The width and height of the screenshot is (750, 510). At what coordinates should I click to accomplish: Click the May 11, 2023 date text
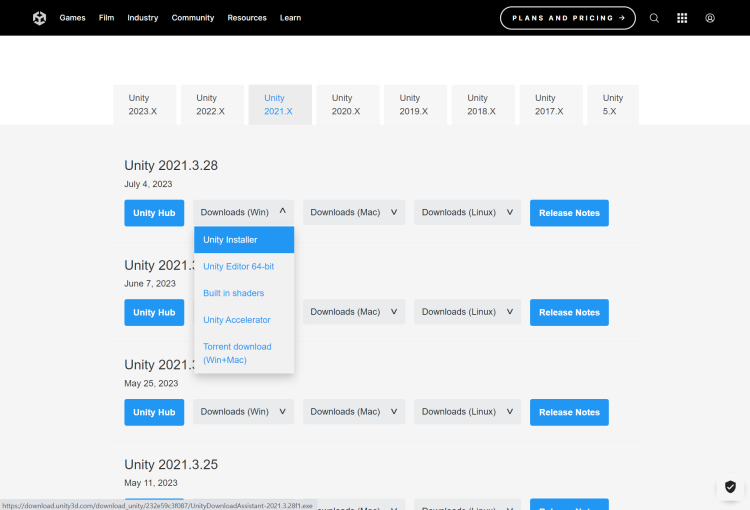(151, 483)
